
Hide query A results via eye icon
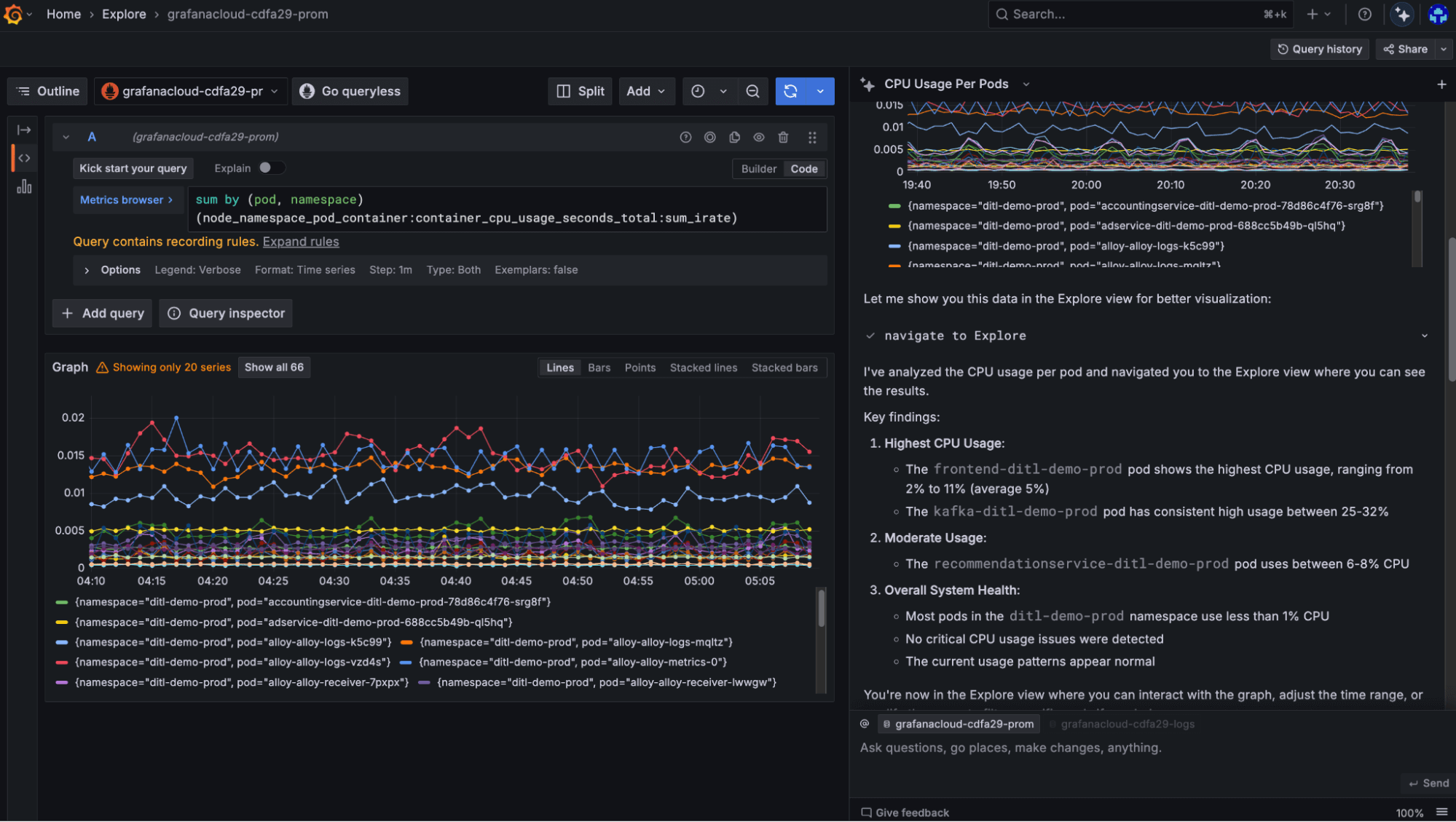[x=759, y=137]
